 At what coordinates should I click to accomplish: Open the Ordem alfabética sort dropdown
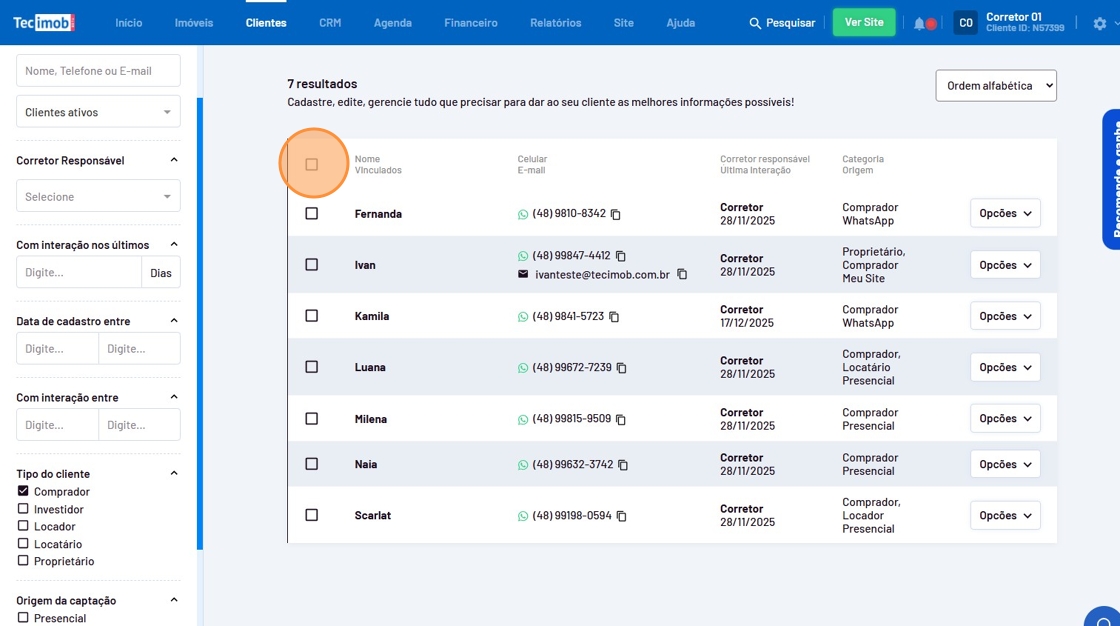995,86
